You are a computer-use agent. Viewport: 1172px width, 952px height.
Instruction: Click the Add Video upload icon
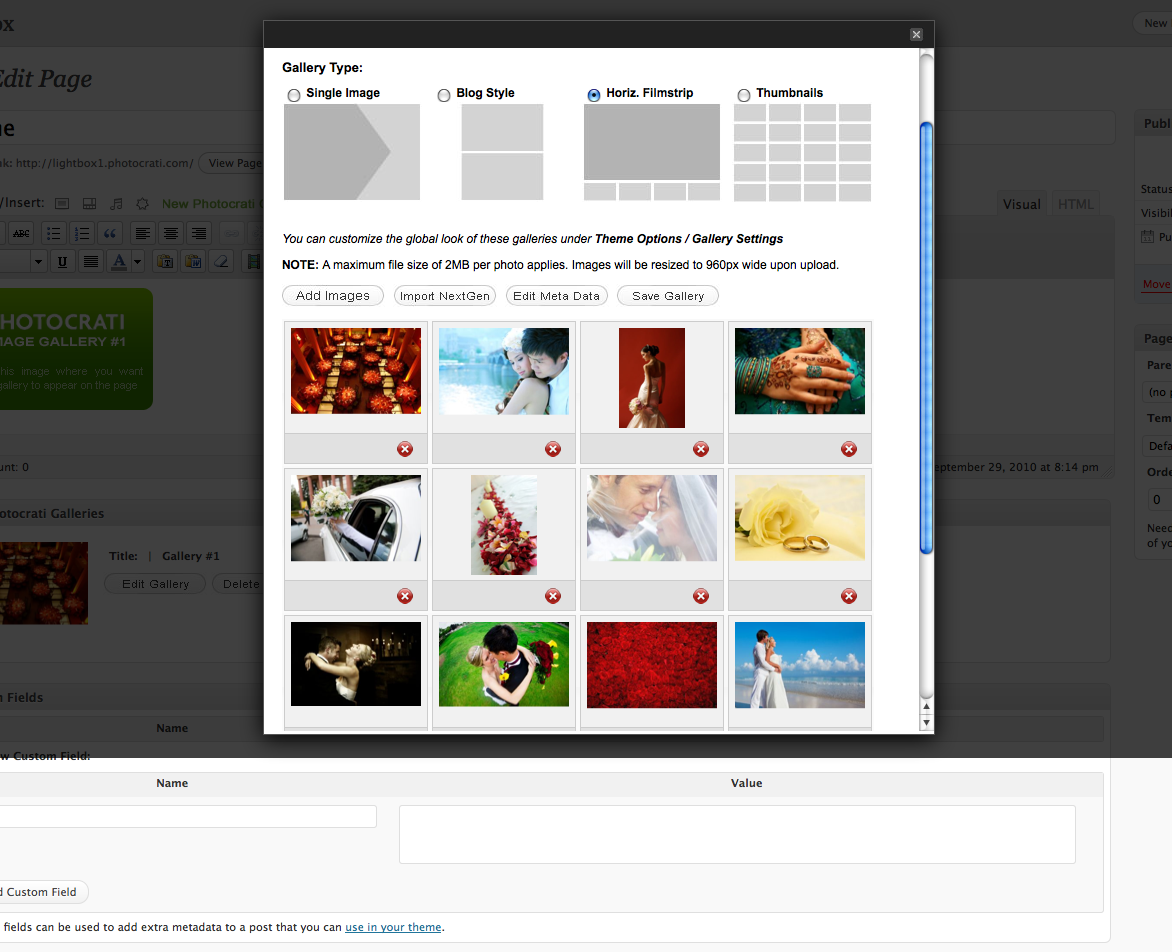tap(89, 204)
